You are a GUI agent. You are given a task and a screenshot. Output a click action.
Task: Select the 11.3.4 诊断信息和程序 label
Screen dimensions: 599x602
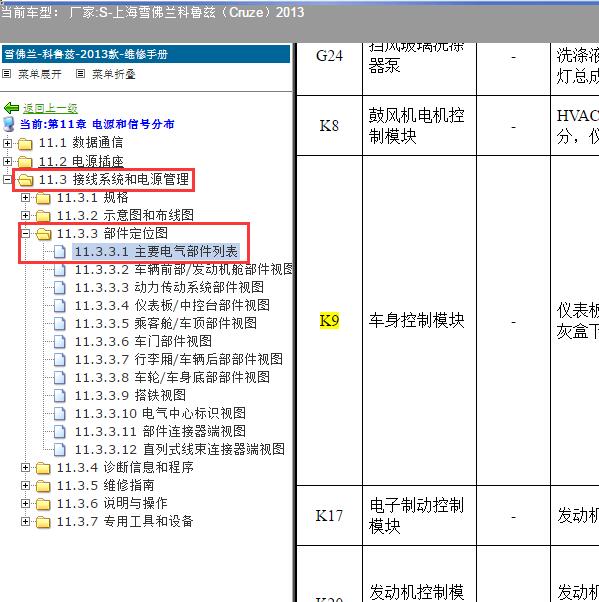[x=125, y=467]
